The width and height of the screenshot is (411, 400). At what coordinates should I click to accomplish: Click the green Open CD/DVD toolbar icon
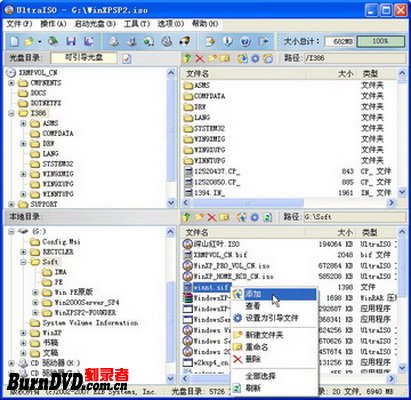[53, 41]
